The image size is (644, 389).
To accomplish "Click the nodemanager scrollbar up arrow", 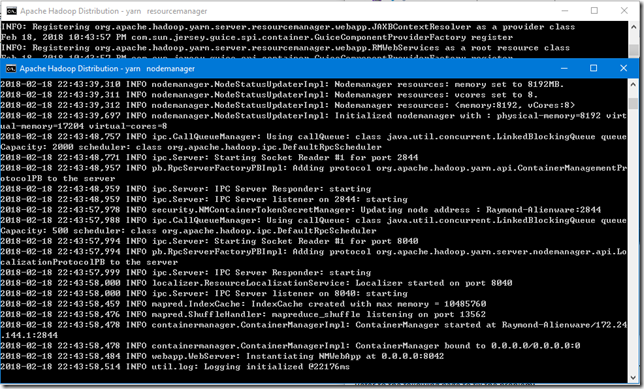I will (x=633, y=84).
